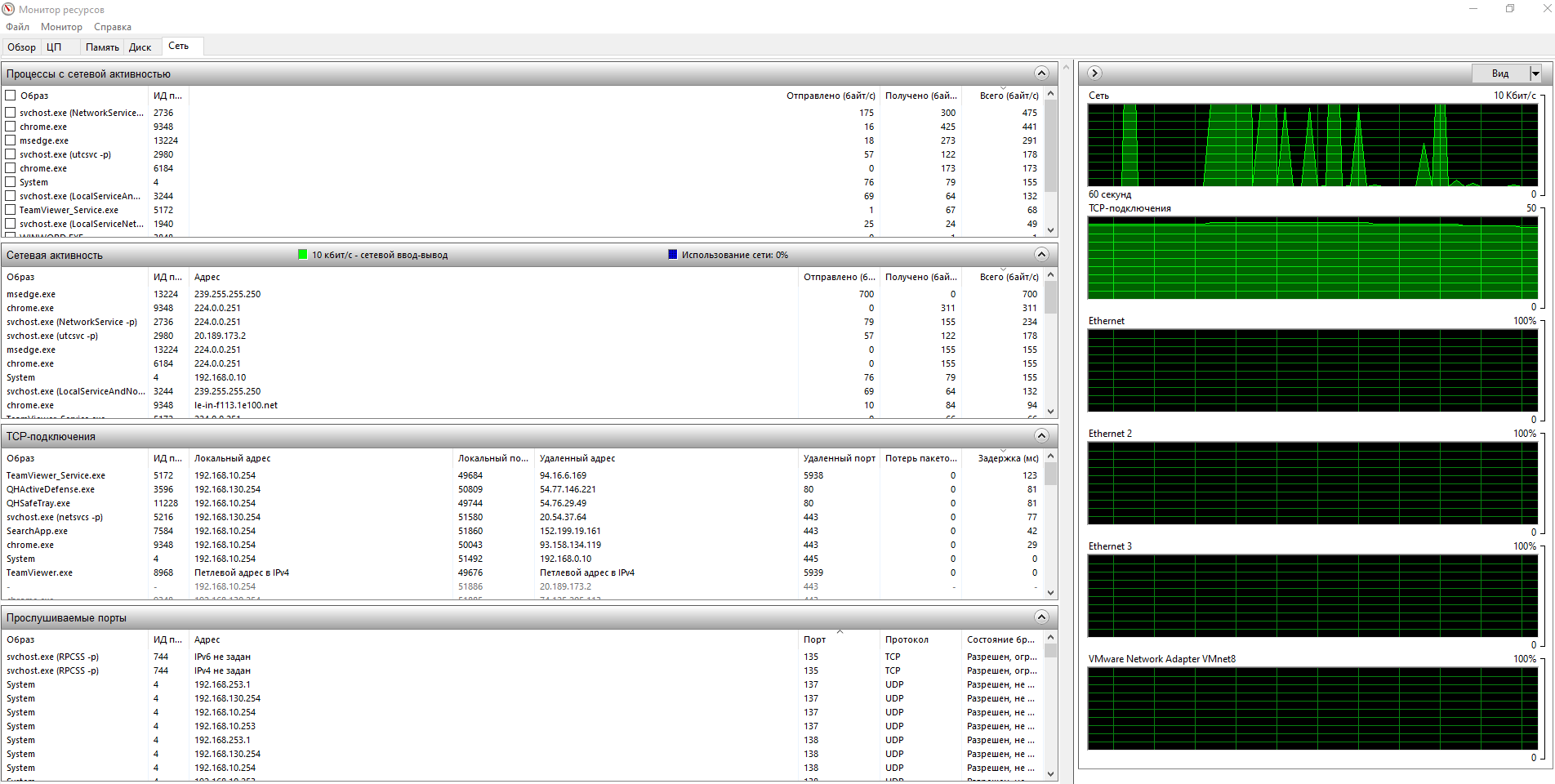Tick the msedge.exe process checkbox

click(11, 140)
